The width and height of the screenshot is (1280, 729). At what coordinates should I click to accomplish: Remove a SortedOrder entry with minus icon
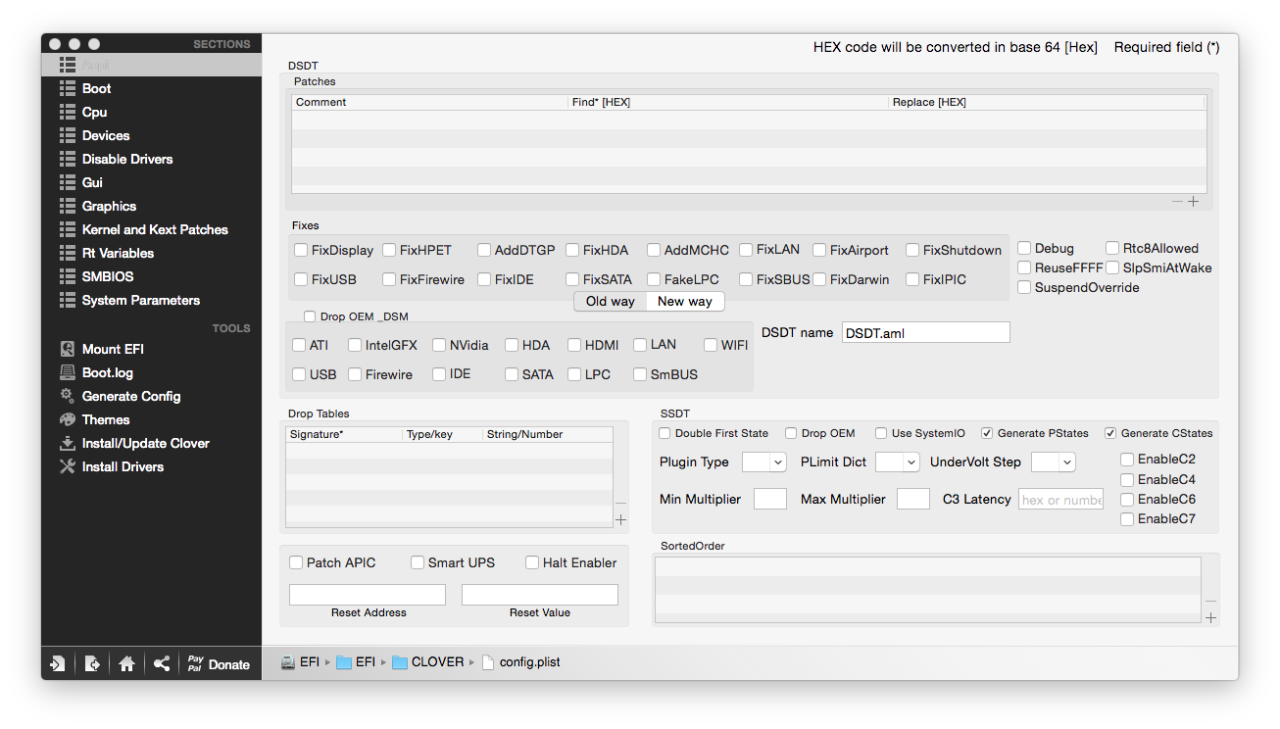pyautogui.click(x=1211, y=602)
